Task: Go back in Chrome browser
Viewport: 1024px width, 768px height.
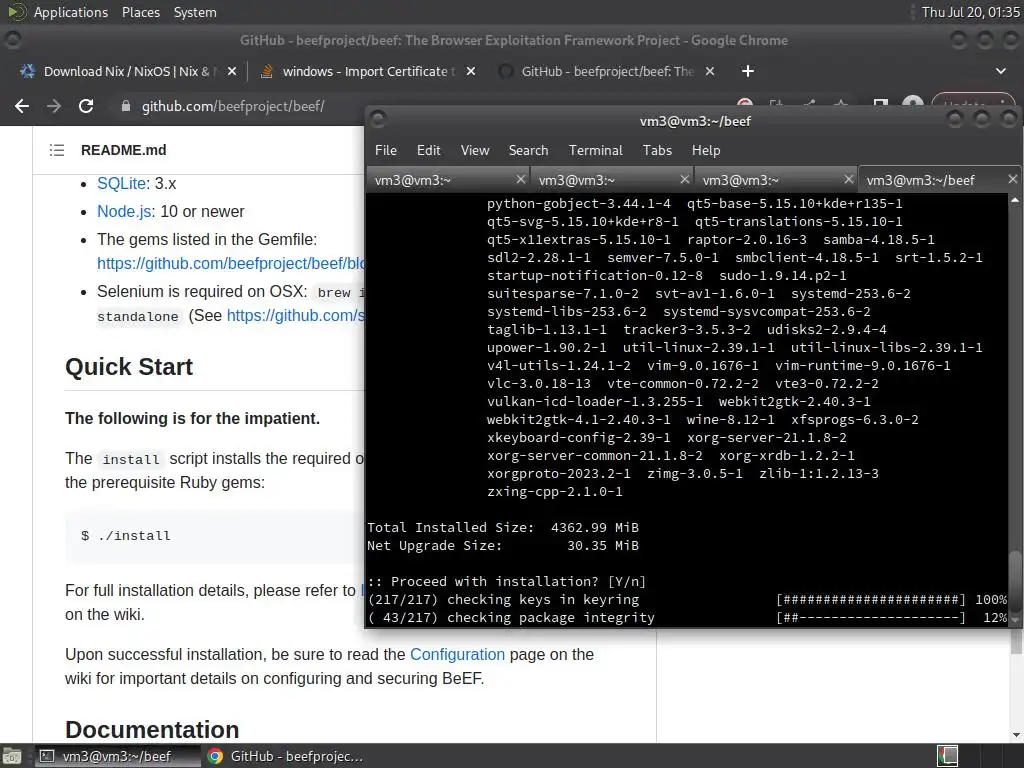Action: [x=22, y=106]
